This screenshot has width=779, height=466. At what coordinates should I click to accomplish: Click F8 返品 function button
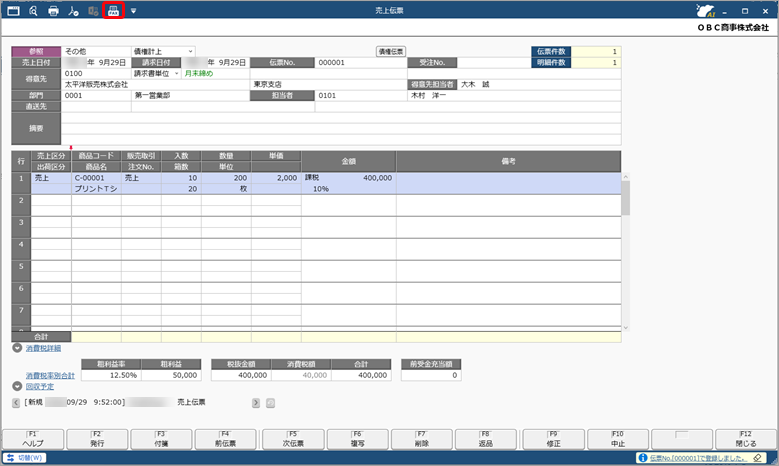pos(486,439)
